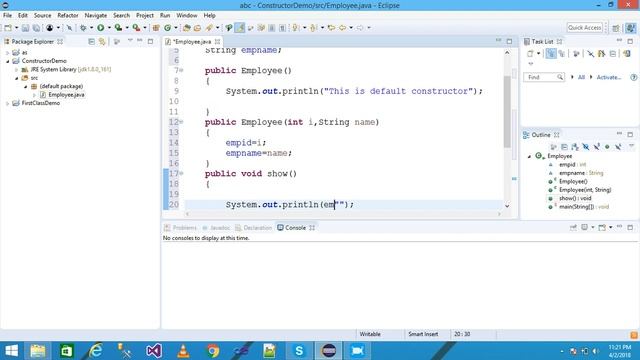
Task: Switch to the Problems tab
Action: [x=180, y=228]
